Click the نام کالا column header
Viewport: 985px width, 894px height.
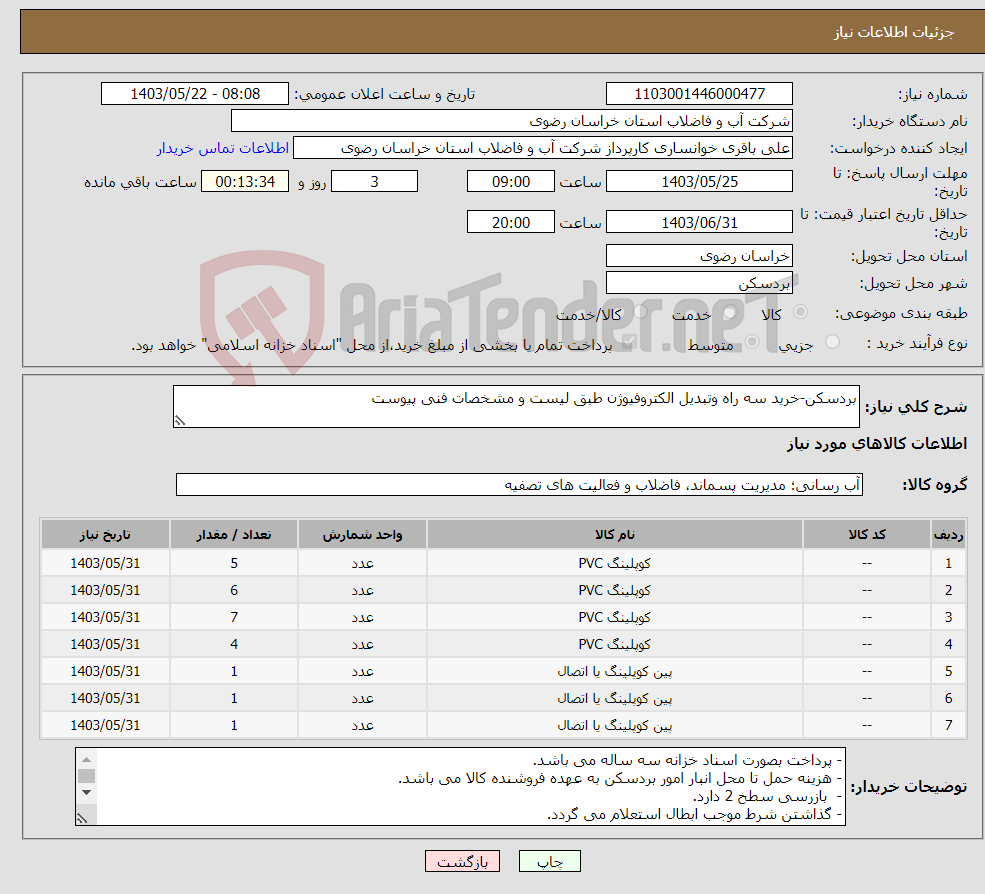[614, 535]
